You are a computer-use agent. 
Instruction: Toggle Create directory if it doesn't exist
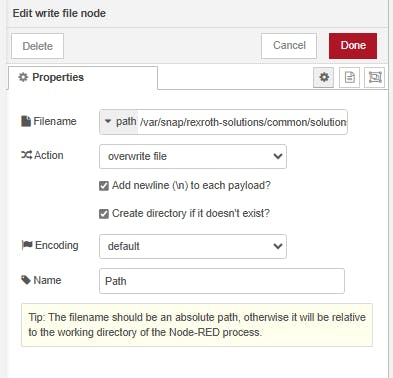[104, 214]
